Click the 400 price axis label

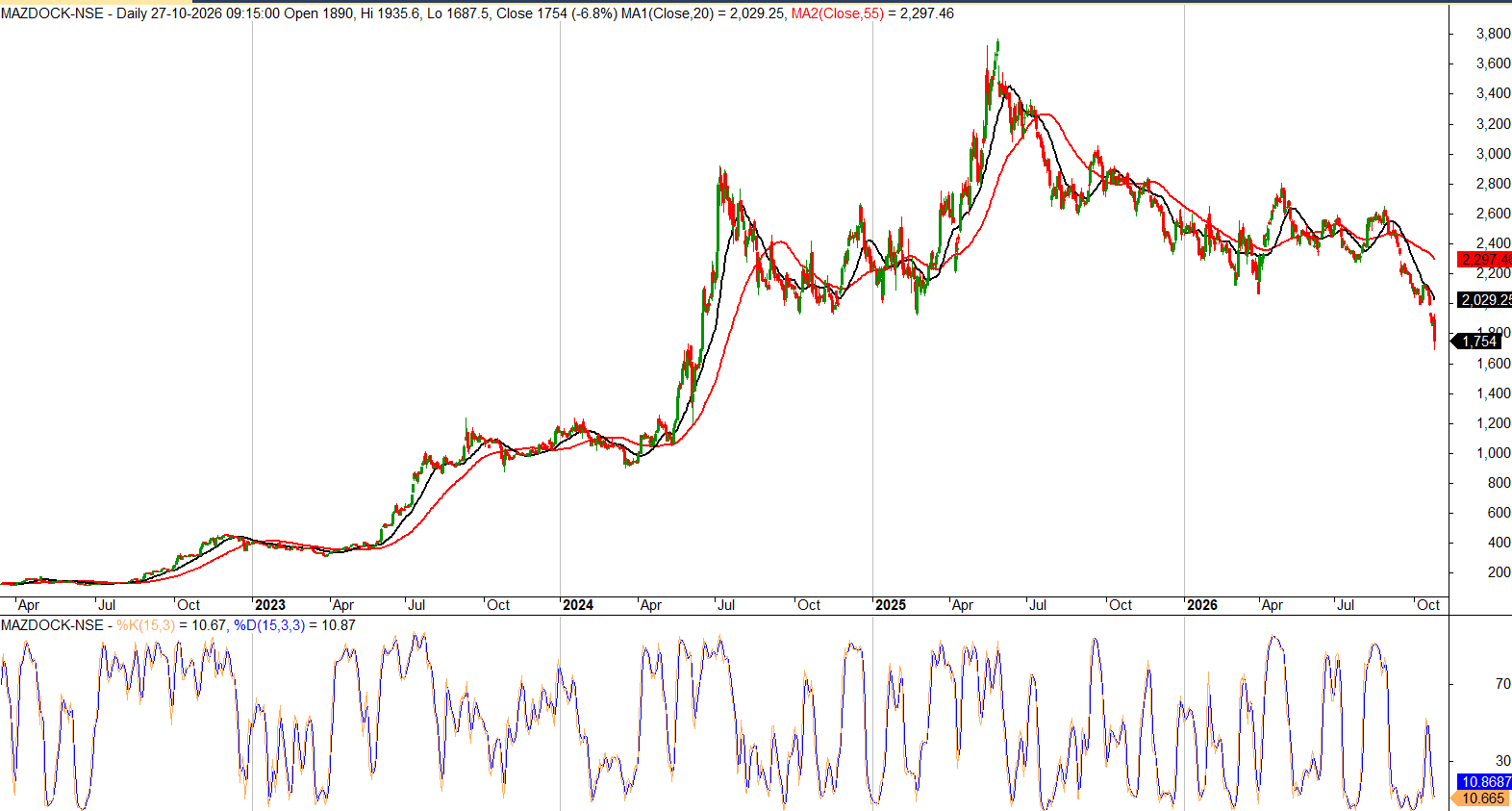[1499, 543]
